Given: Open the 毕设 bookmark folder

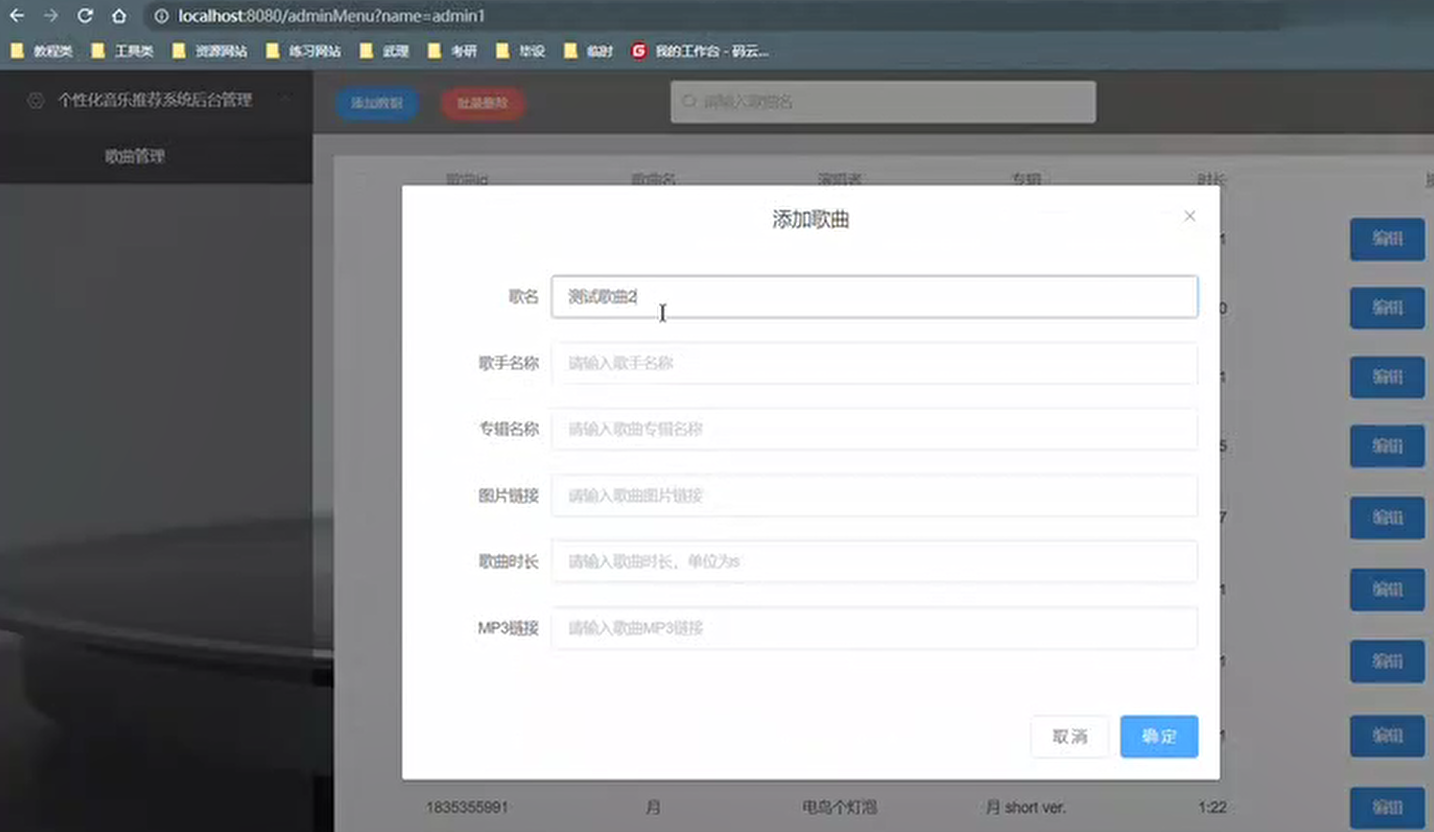Looking at the screenshot, I should point(521,51).
